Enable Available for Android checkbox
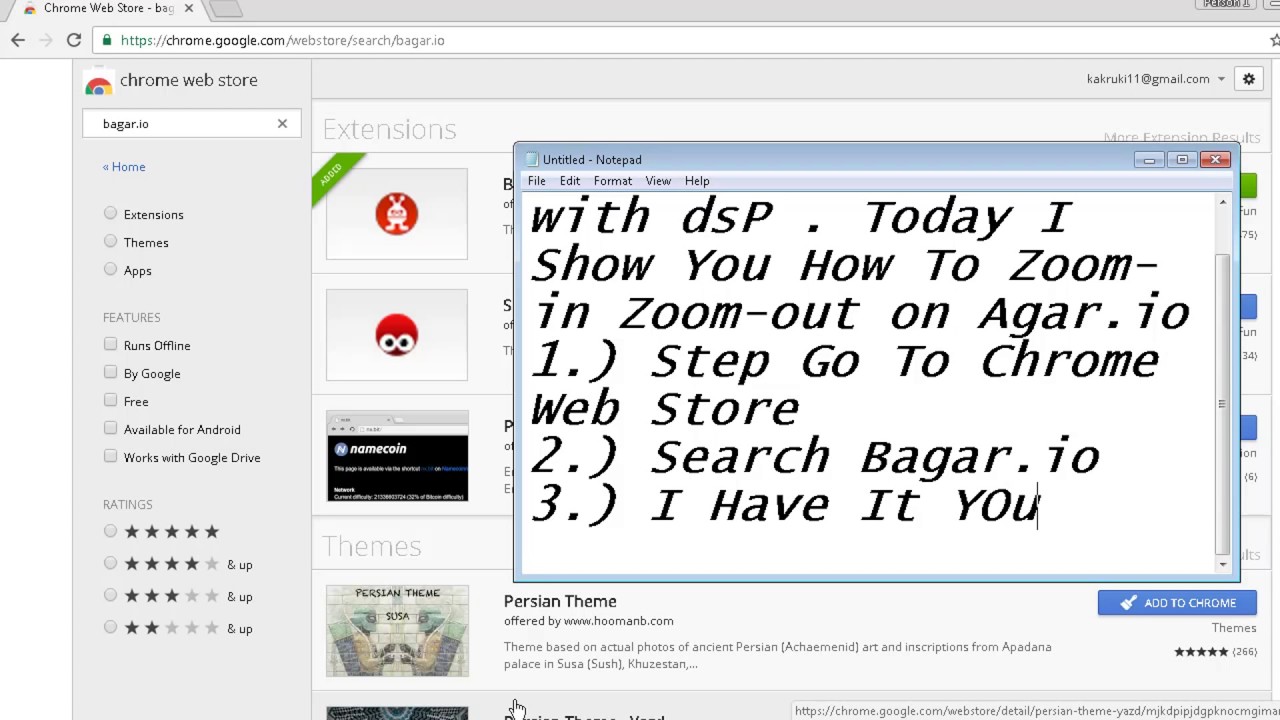Image resolution: width=1280 pixels, height=720 pixels. pos(110,428)
